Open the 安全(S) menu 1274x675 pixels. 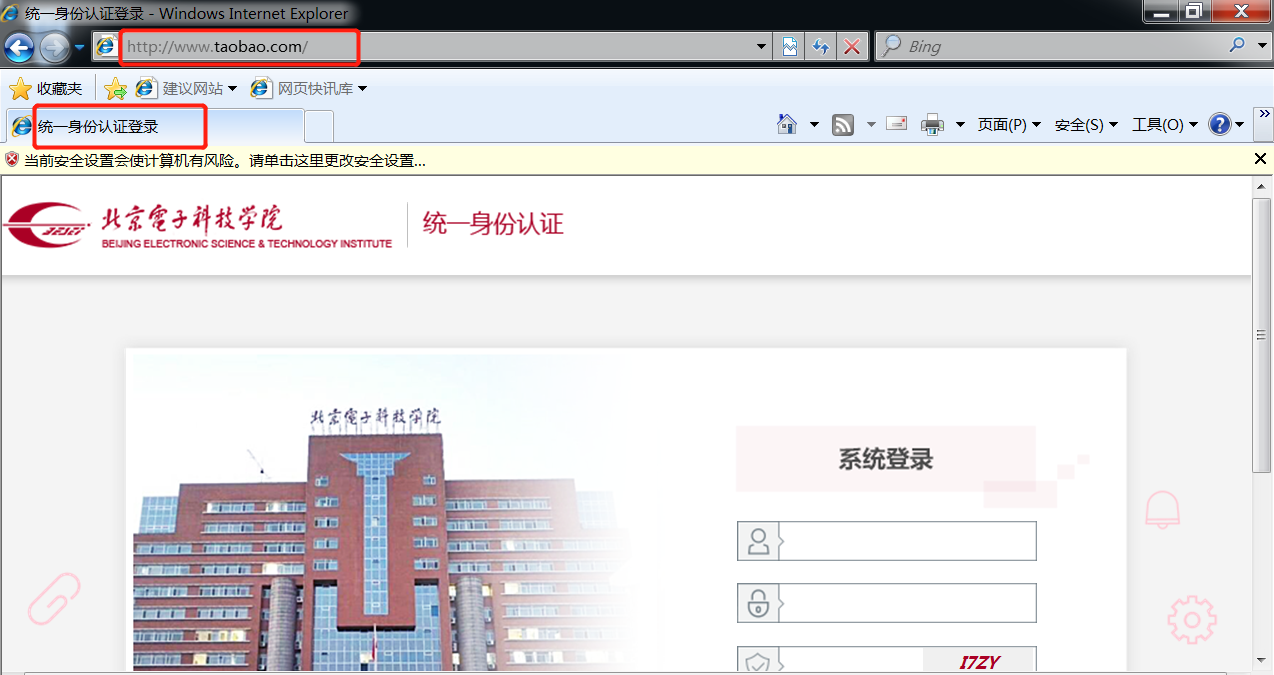(1086, 125)
